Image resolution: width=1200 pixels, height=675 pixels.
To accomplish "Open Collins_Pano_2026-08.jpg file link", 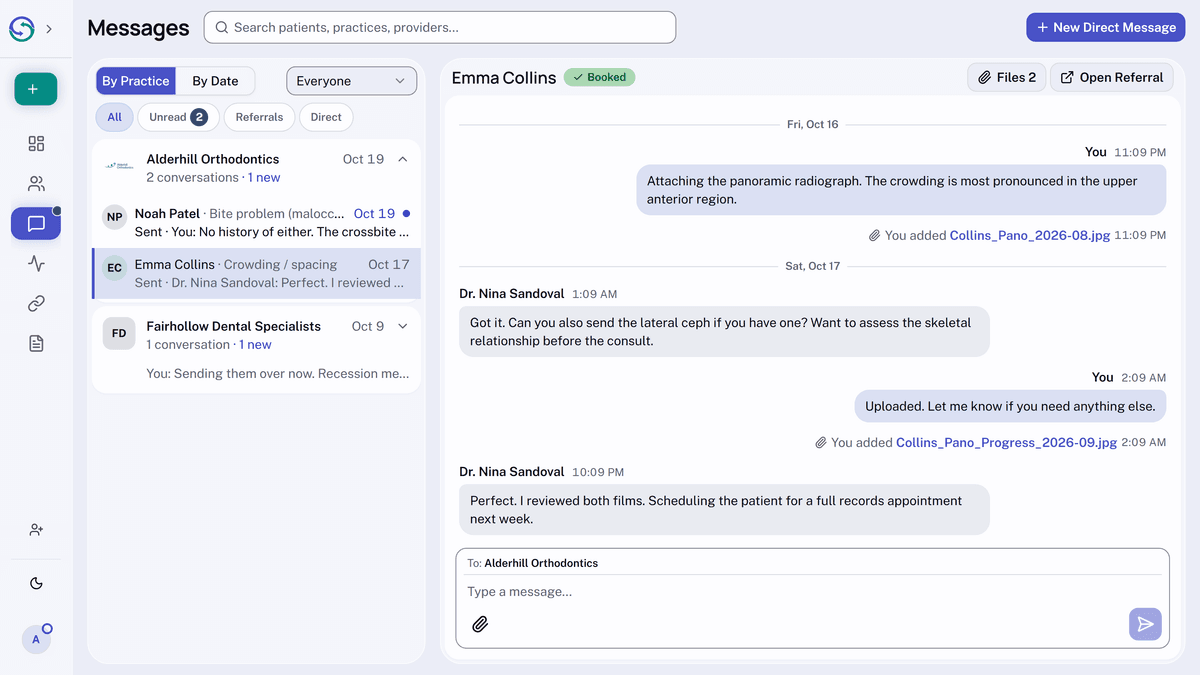I will [x=1030, y=235].
